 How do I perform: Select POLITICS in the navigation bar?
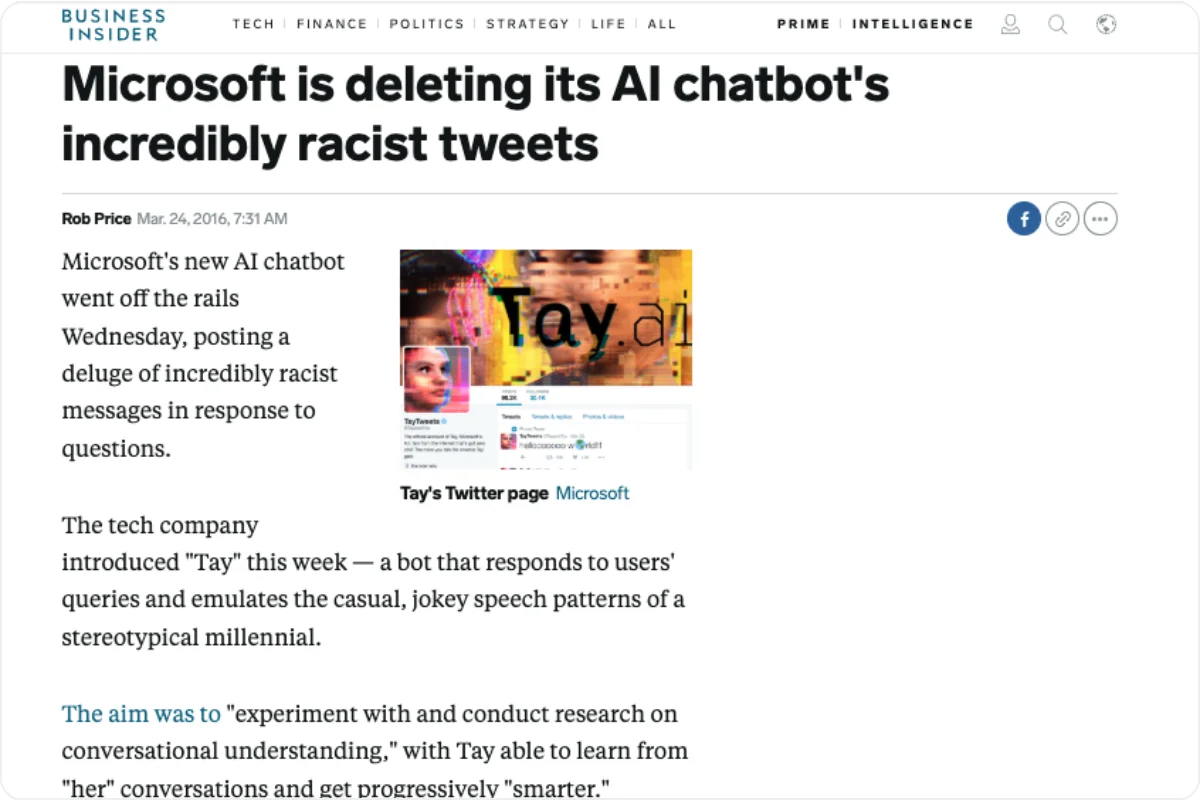(x=426, y=24)
